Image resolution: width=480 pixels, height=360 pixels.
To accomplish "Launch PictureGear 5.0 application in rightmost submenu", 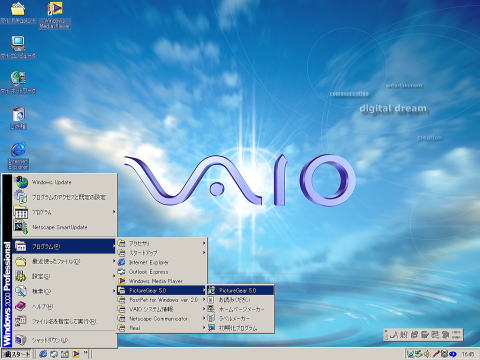I will click(240, 290).
